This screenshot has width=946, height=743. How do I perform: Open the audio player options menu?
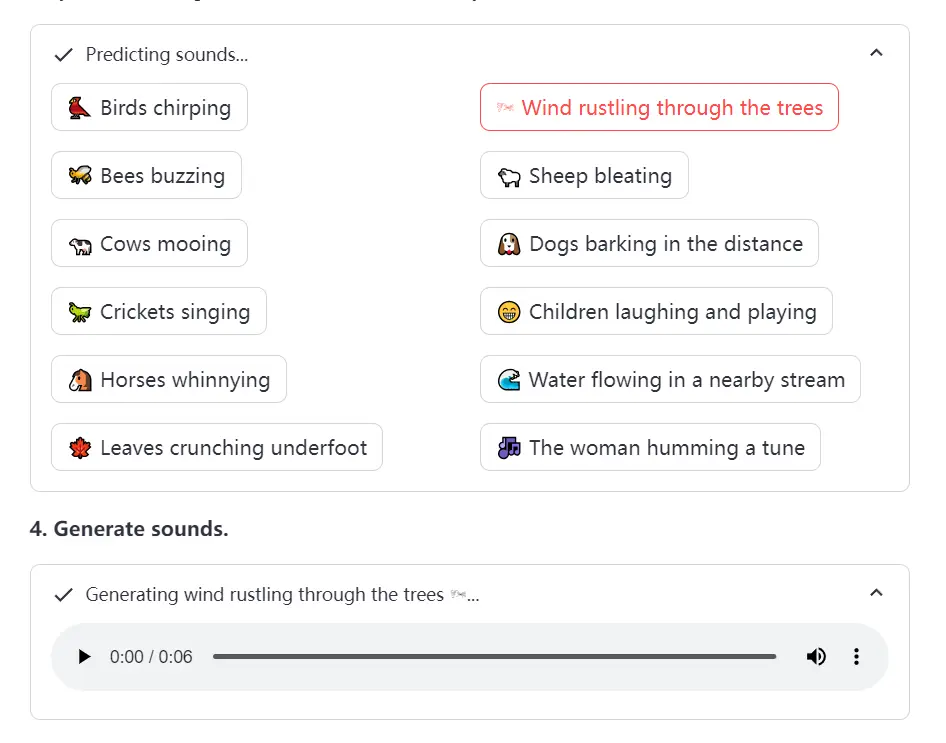coord(857,656)
